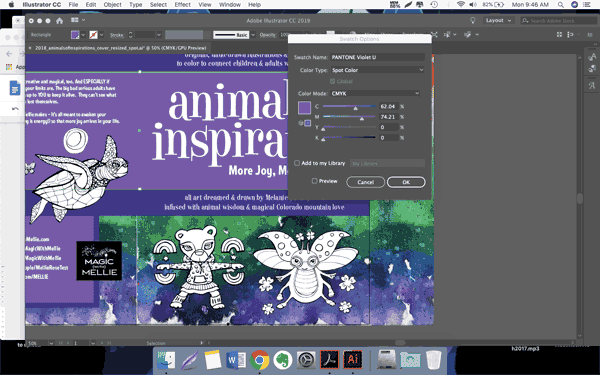Open the quill feather app in Dock
Screen dimensions: 600x375
tap(189, 360)
